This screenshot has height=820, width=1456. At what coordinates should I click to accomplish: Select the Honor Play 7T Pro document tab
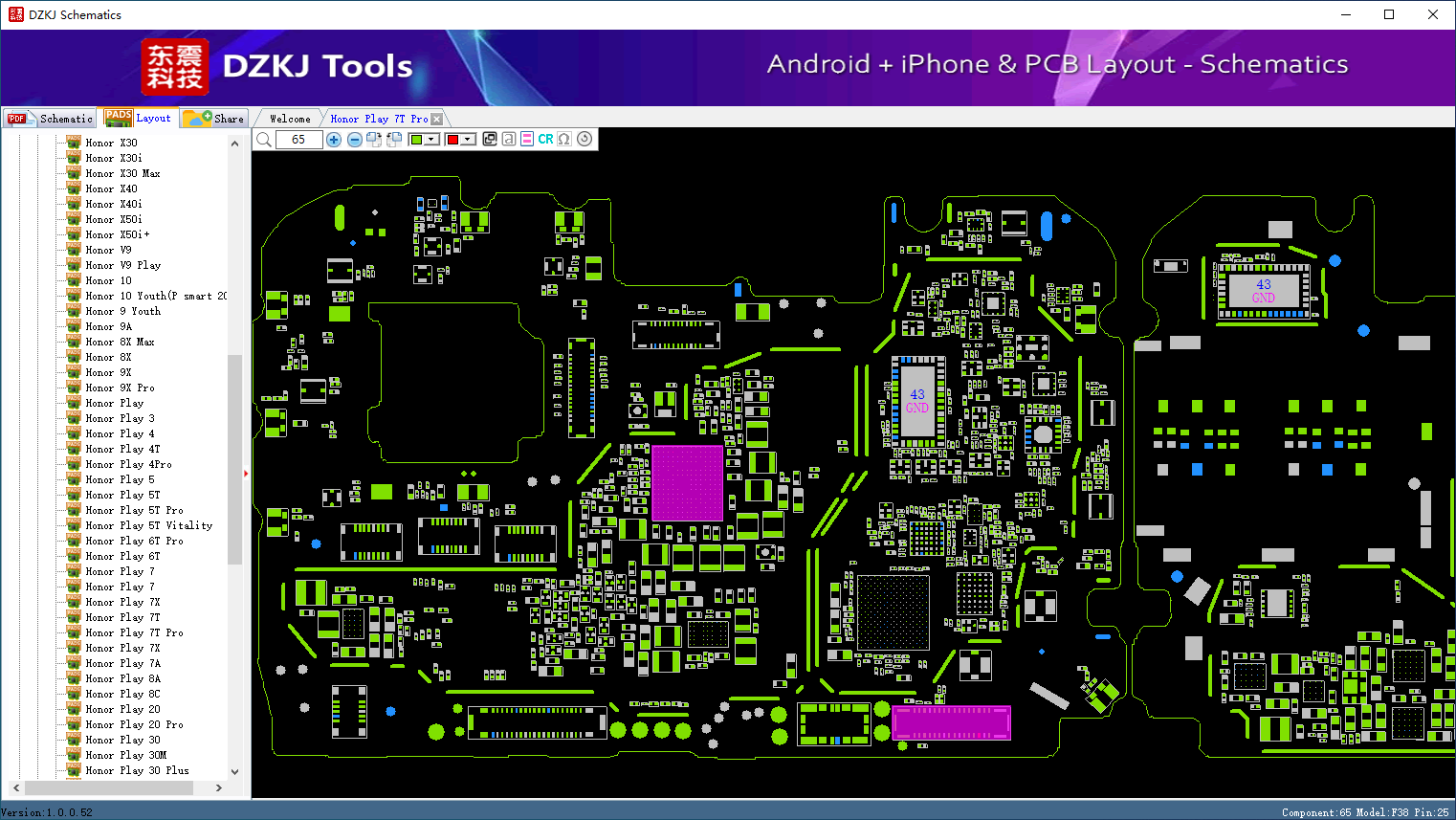pyautogui.click(x=379, y=119)
